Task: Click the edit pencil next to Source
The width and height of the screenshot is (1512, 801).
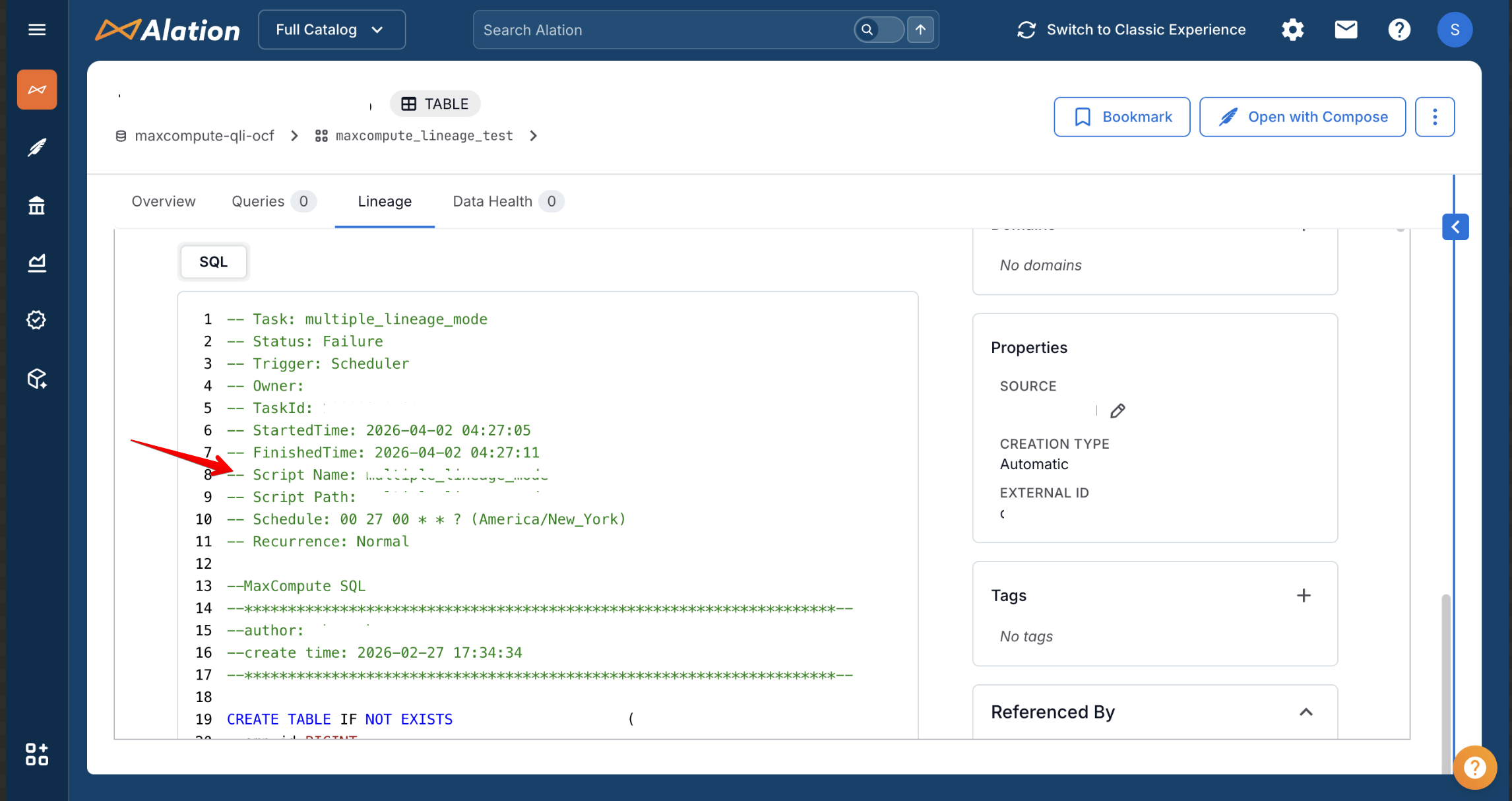Action: (1118, 411)
